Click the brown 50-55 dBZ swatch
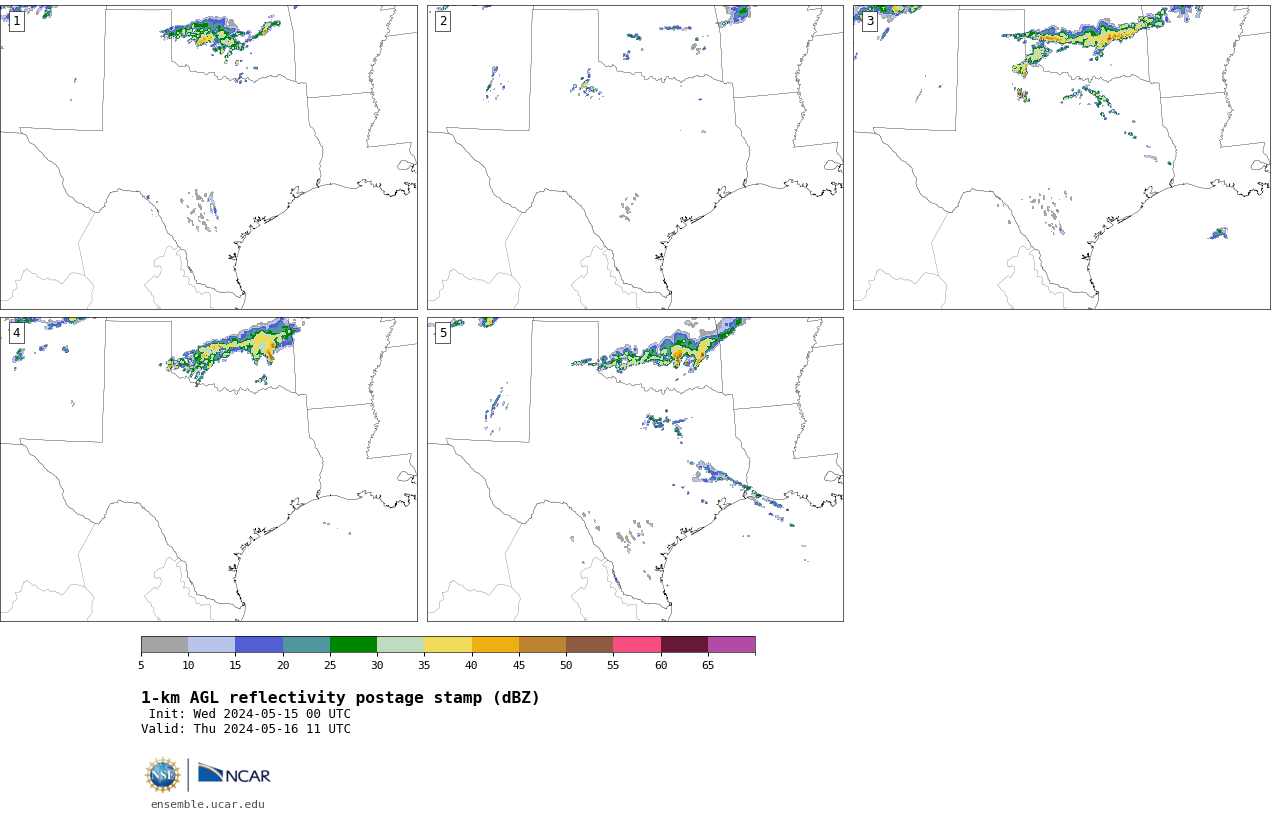This screenshot has width=1280, height=815. coord(589,644)
